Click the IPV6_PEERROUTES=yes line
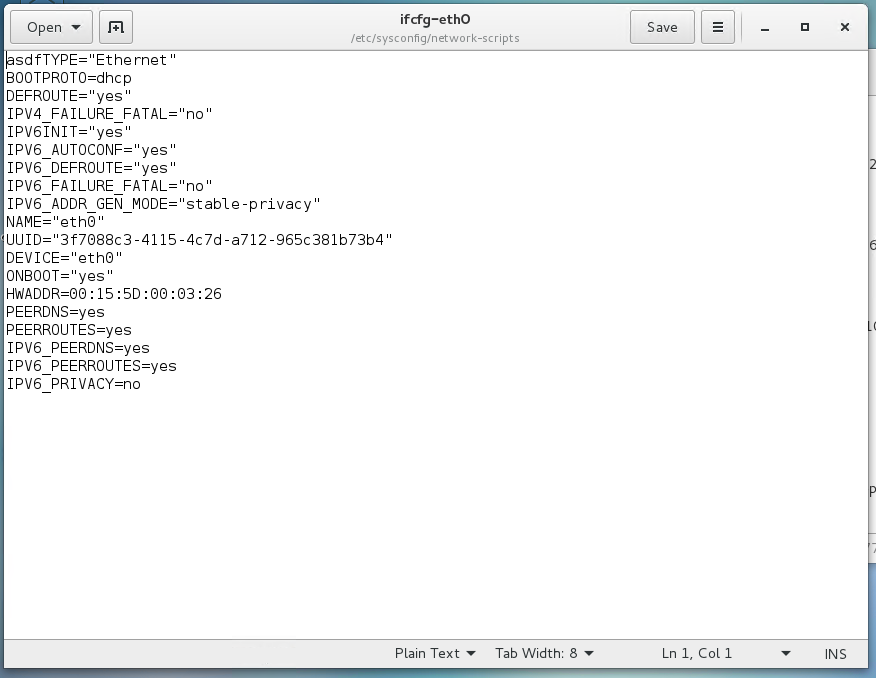Screen dimensions: 876x678 pyautogui.click(x=91, y=366)
